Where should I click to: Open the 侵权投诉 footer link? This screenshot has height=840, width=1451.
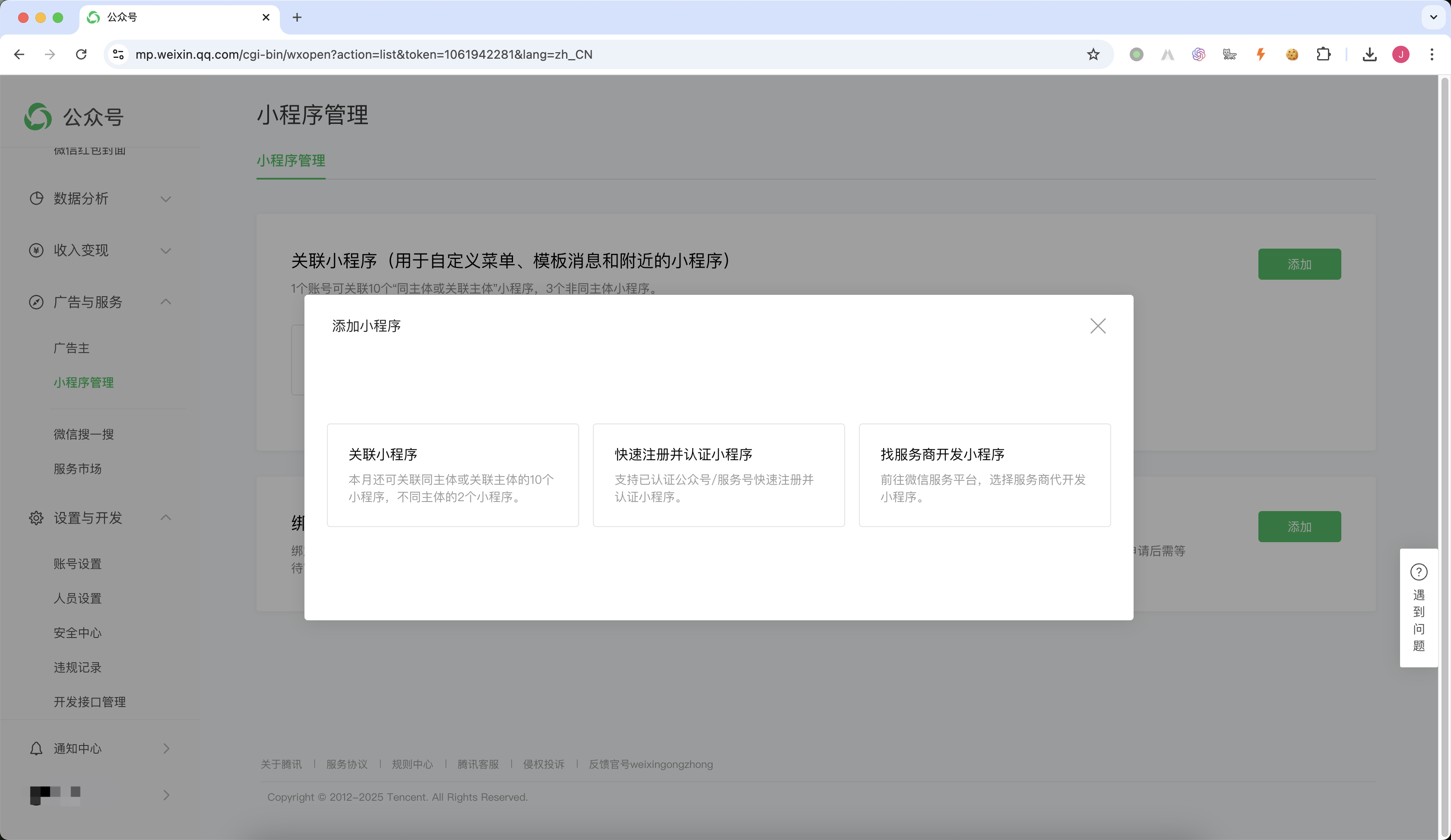544,764
